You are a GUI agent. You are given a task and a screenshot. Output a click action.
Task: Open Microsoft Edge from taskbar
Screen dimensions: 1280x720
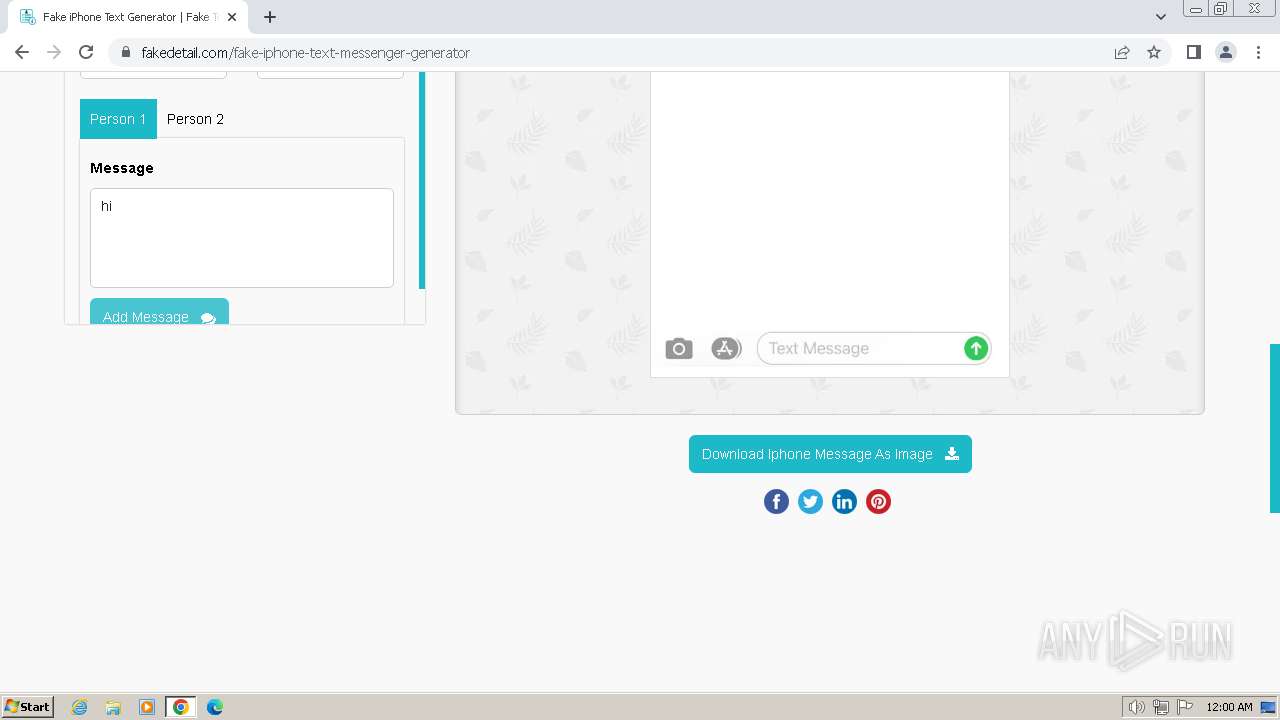215,707
